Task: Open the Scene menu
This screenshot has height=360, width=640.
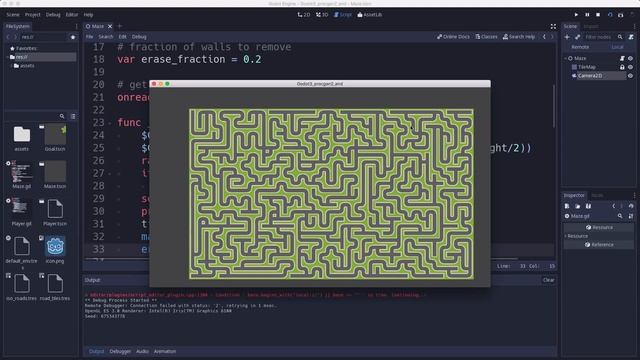Action: click(x=13, y=15)
